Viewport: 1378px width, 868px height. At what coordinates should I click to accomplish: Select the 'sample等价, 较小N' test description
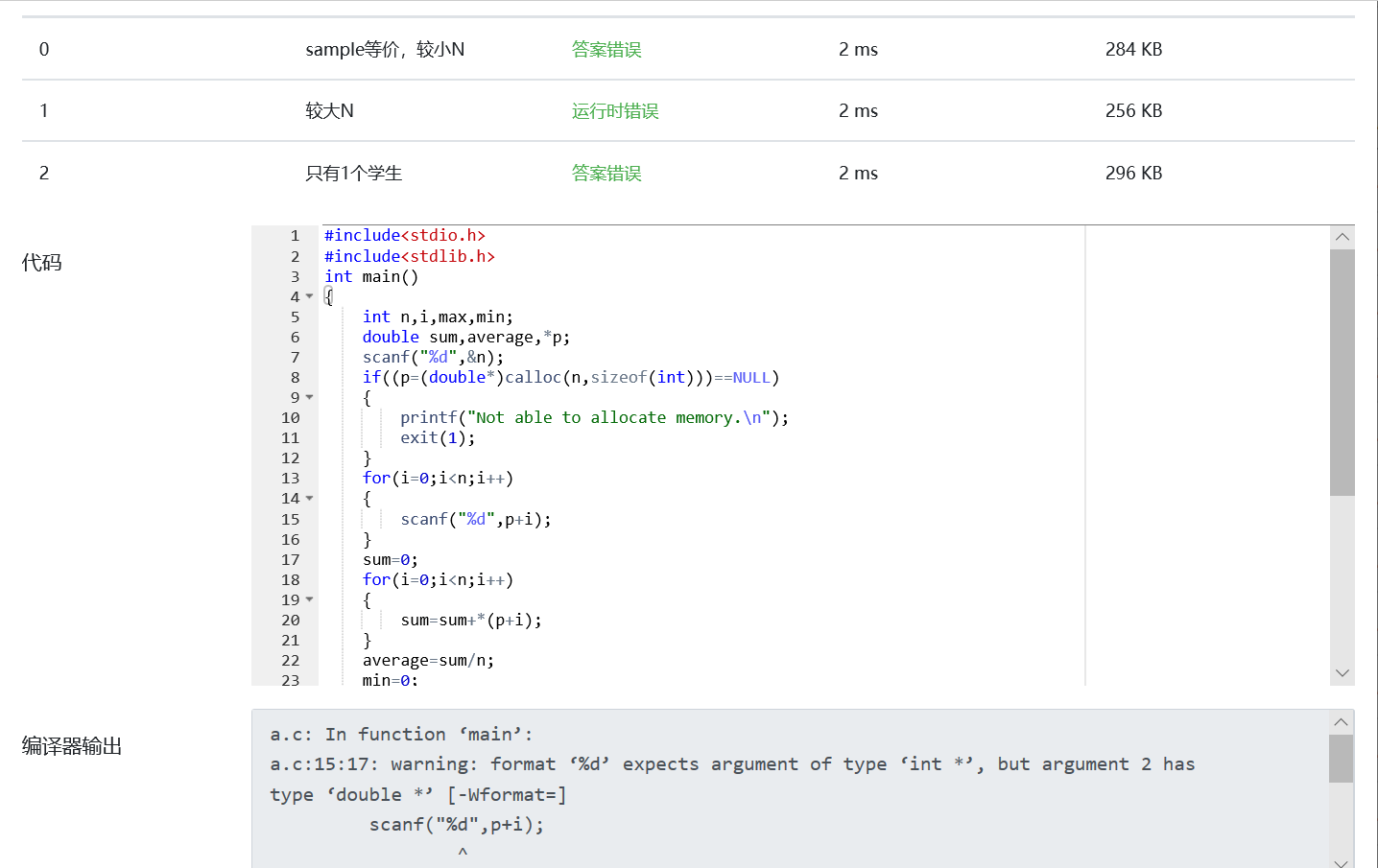[x=385, y=50]
